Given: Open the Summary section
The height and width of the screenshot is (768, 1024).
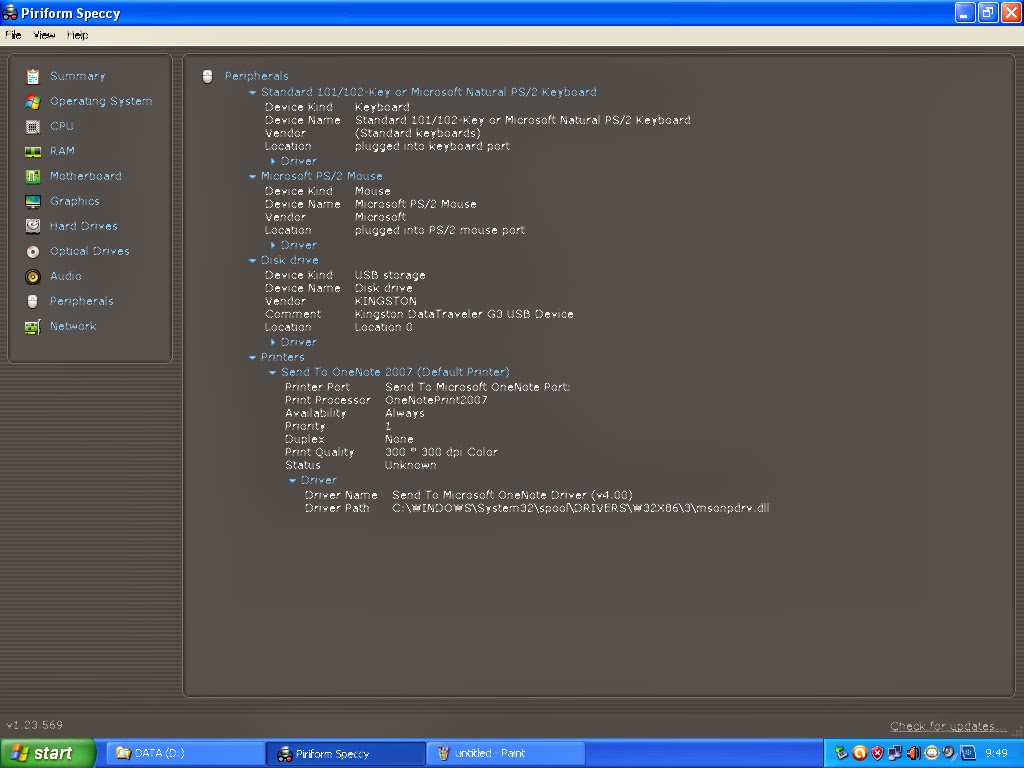Looking at the screenshot, I should (77, 76).
